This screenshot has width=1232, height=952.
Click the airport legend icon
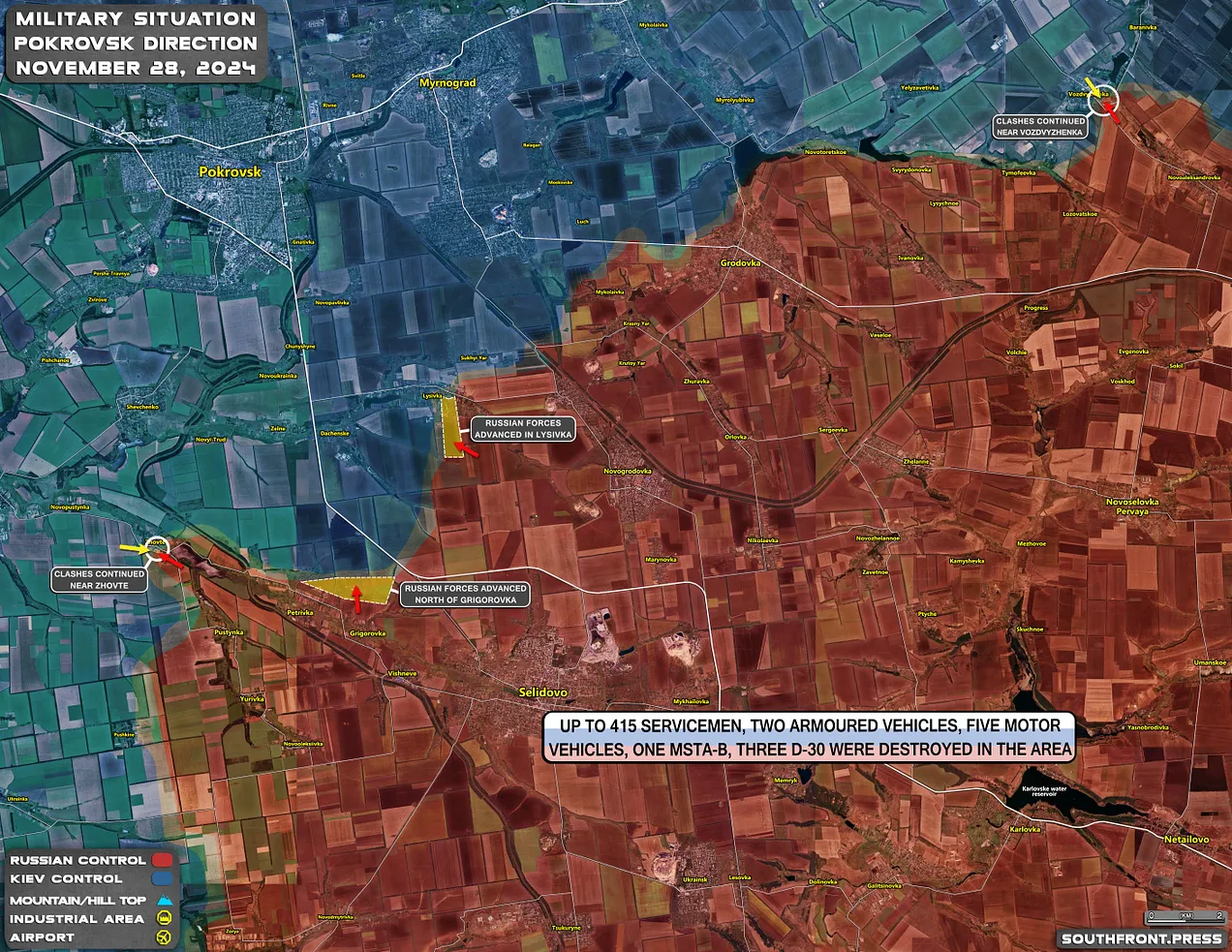(x=164, y=937)
